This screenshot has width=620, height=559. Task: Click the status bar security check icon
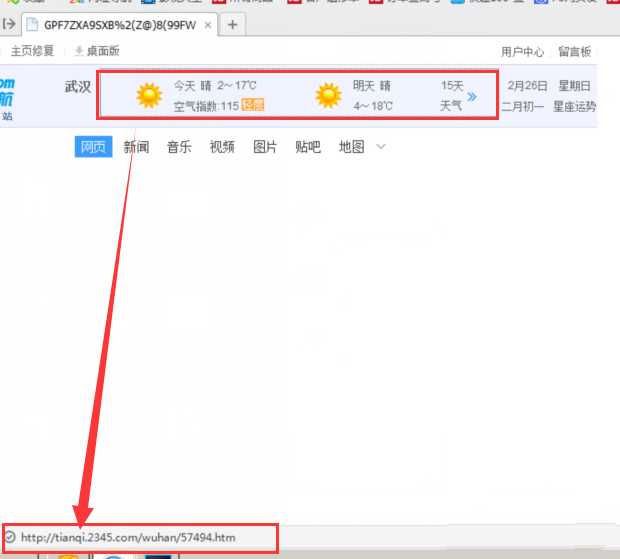(9, 536)
